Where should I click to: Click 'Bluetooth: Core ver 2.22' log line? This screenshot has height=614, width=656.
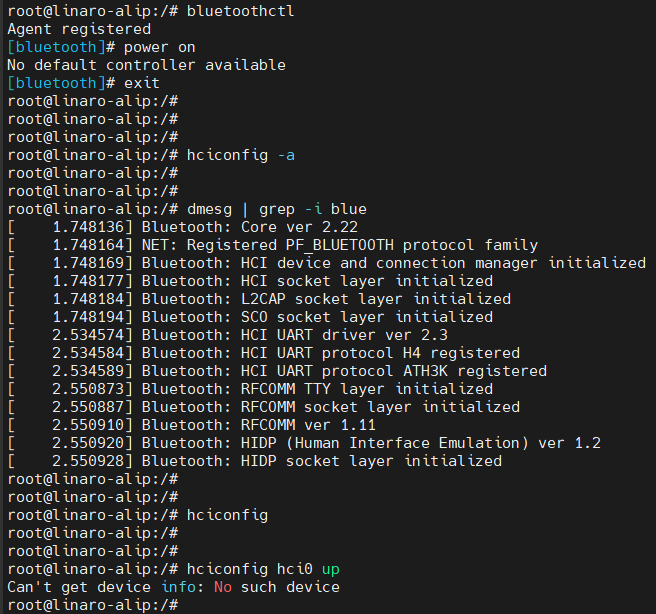pos(182,227)
